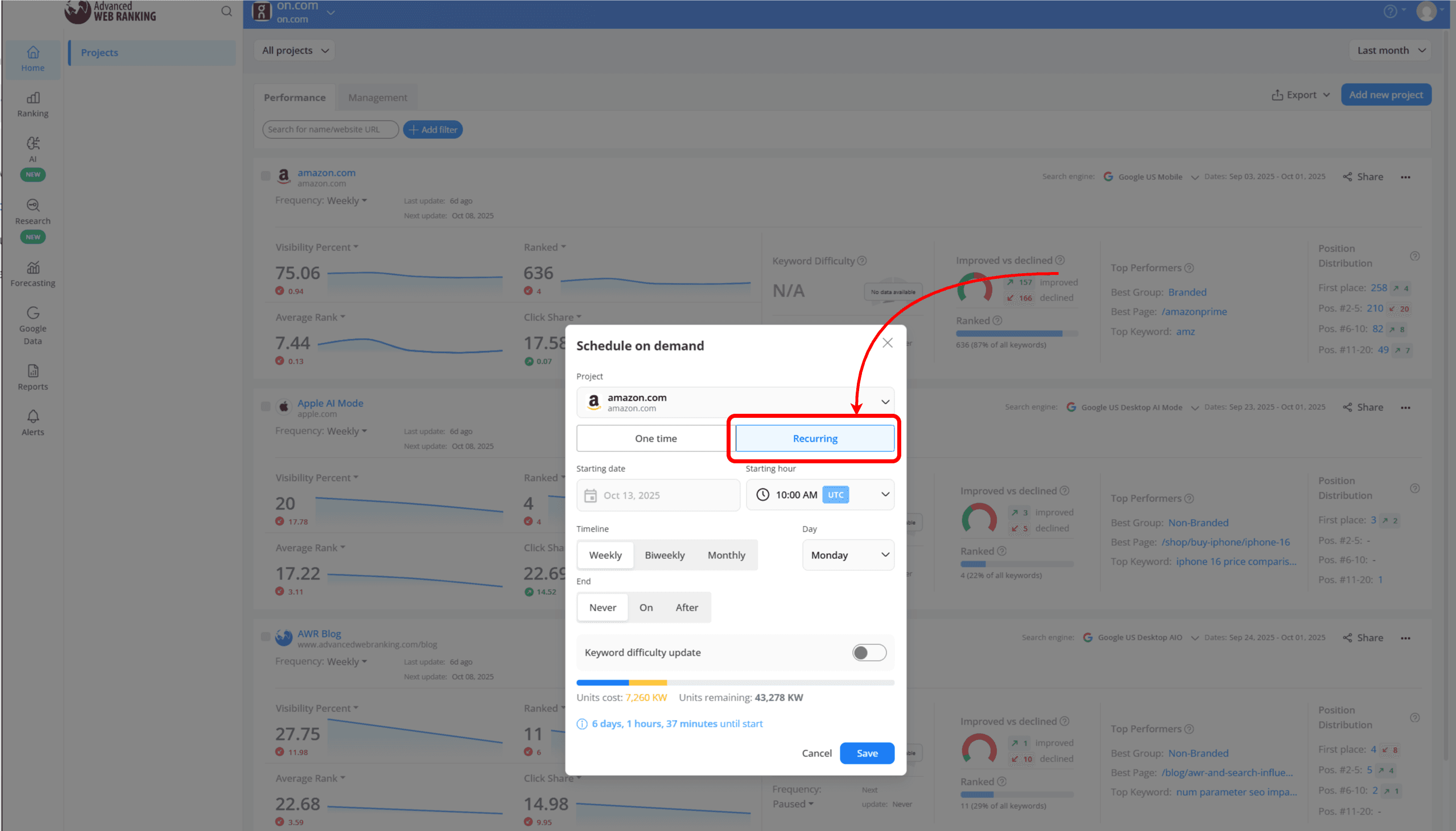1456x831 pixels.
Task: Share the amazon.com project
Action: point(1363,177)
